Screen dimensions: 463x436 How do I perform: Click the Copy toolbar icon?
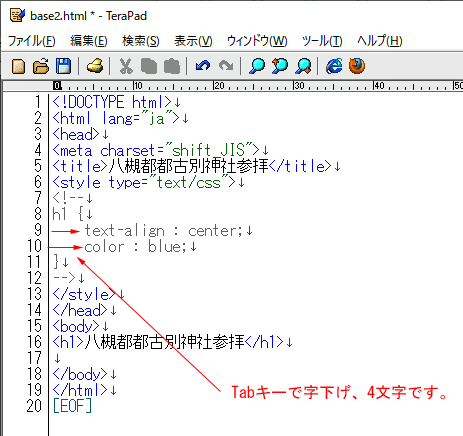[149, 66]
